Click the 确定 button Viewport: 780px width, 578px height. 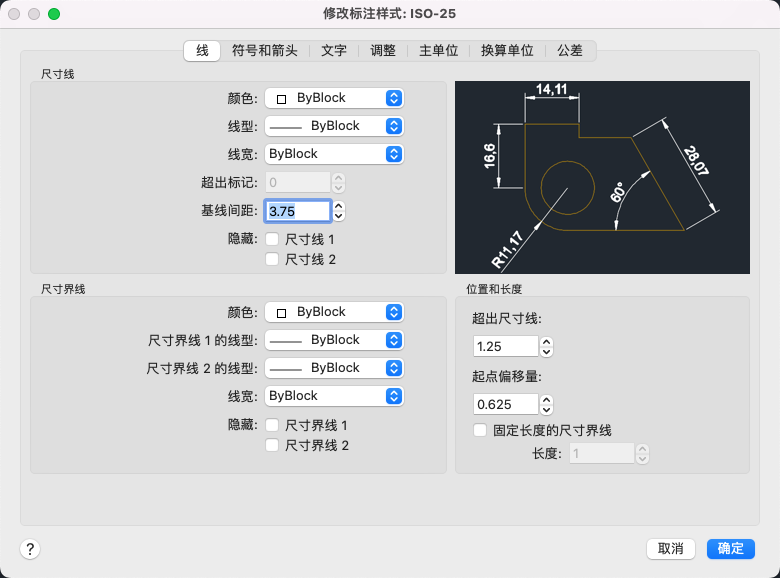(731, 549)
